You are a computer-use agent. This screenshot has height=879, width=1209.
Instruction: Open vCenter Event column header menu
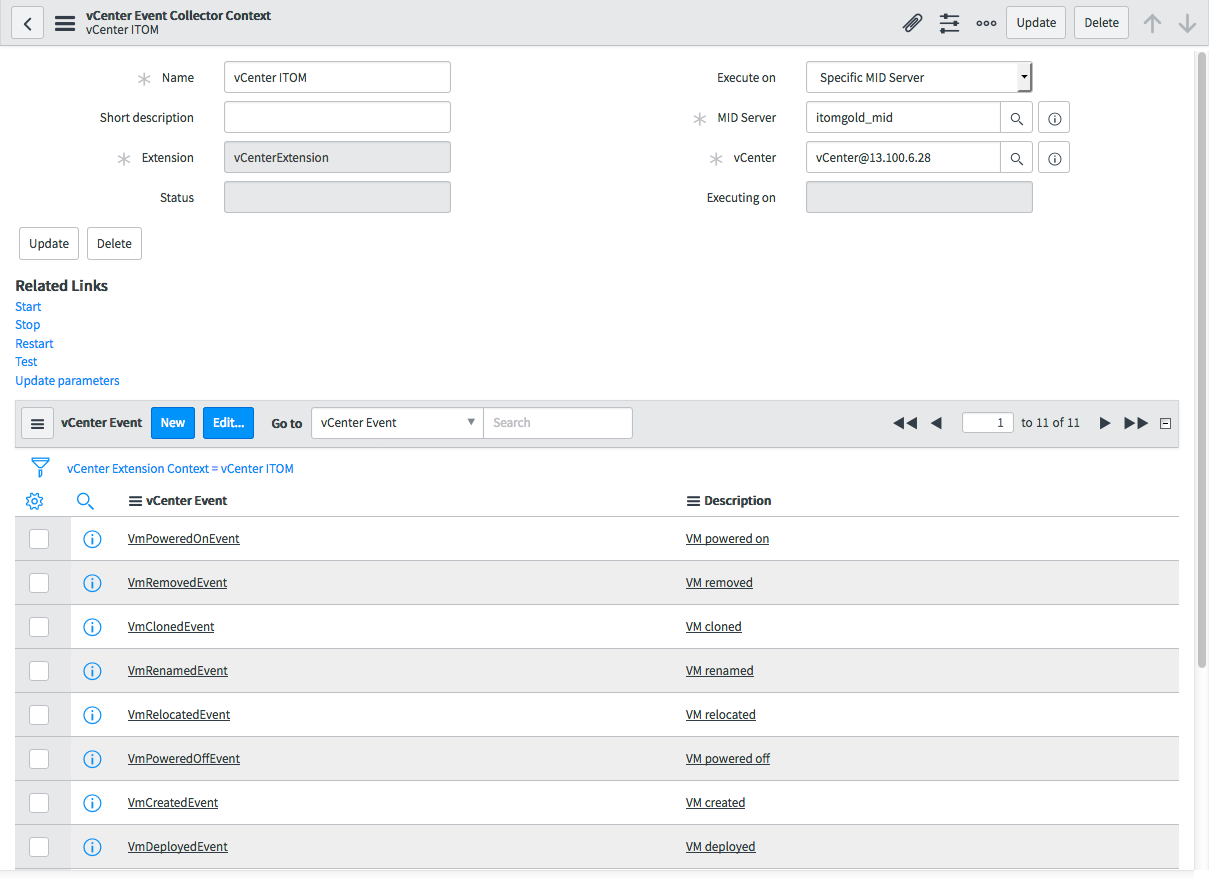click(x=135, y=501)
